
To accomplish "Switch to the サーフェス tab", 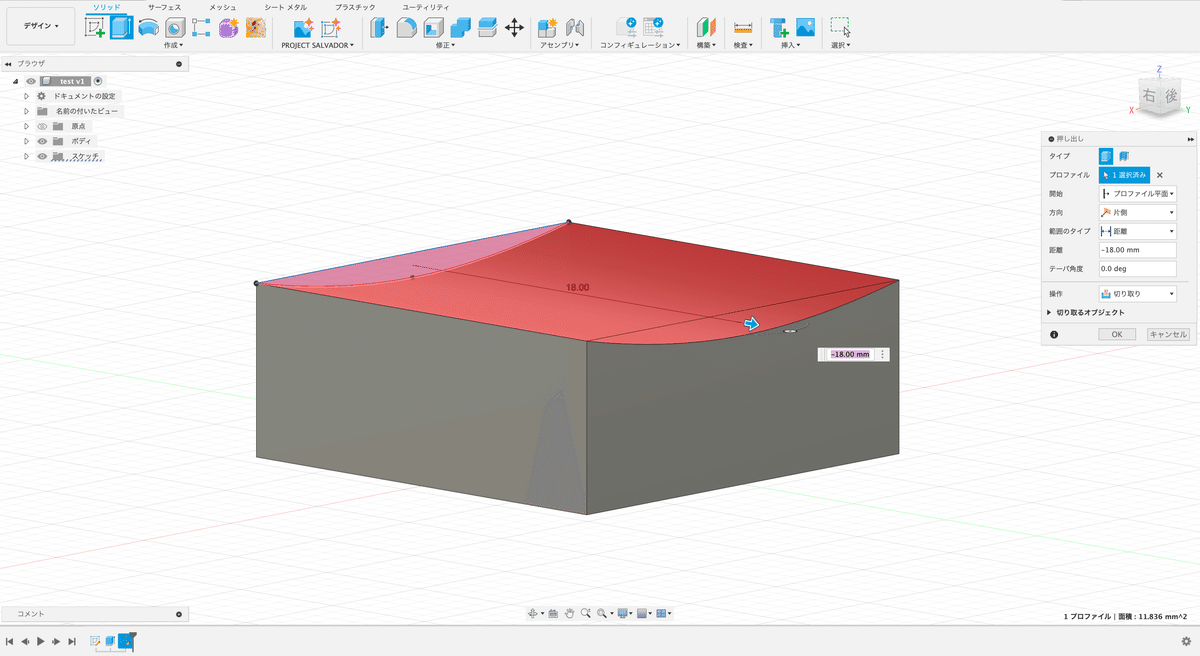I will [164, 7].
